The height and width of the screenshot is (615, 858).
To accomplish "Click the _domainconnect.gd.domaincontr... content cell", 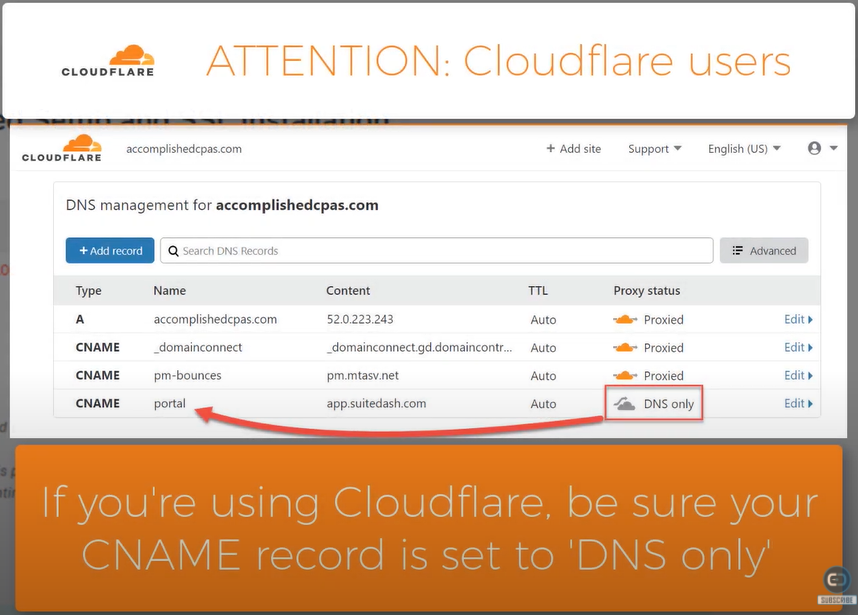I will (x=420, y=347).
